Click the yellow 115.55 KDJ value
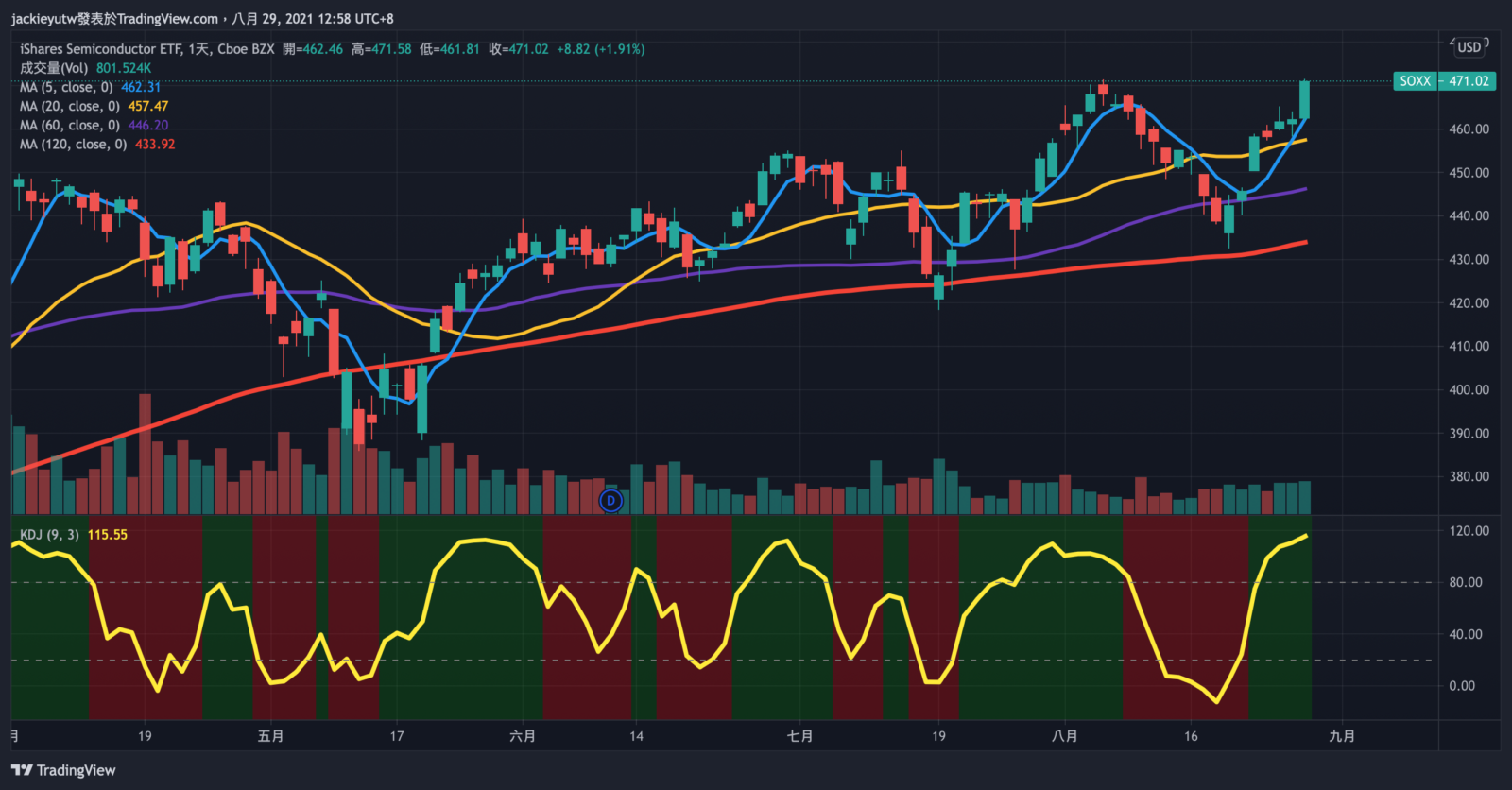 107,535
